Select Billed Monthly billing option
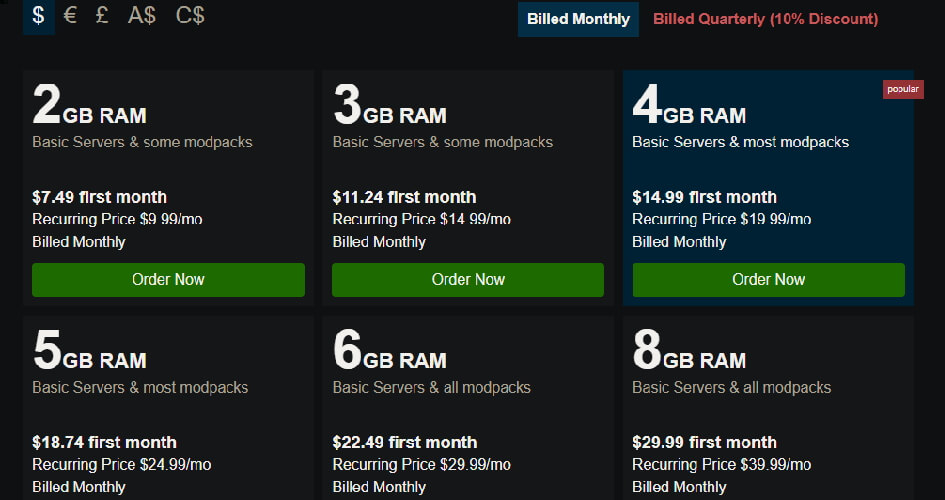Screen dimensions: 945x500 click(578, 19)
